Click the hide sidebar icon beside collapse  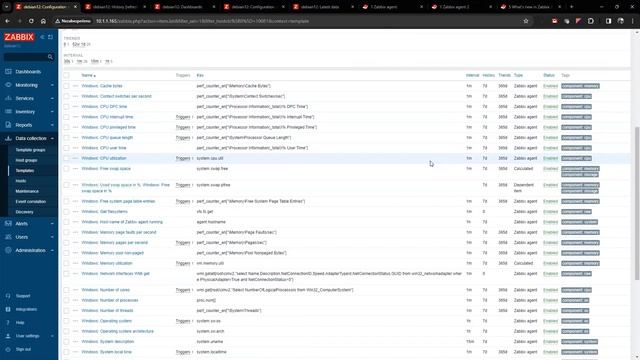[50, 37]
